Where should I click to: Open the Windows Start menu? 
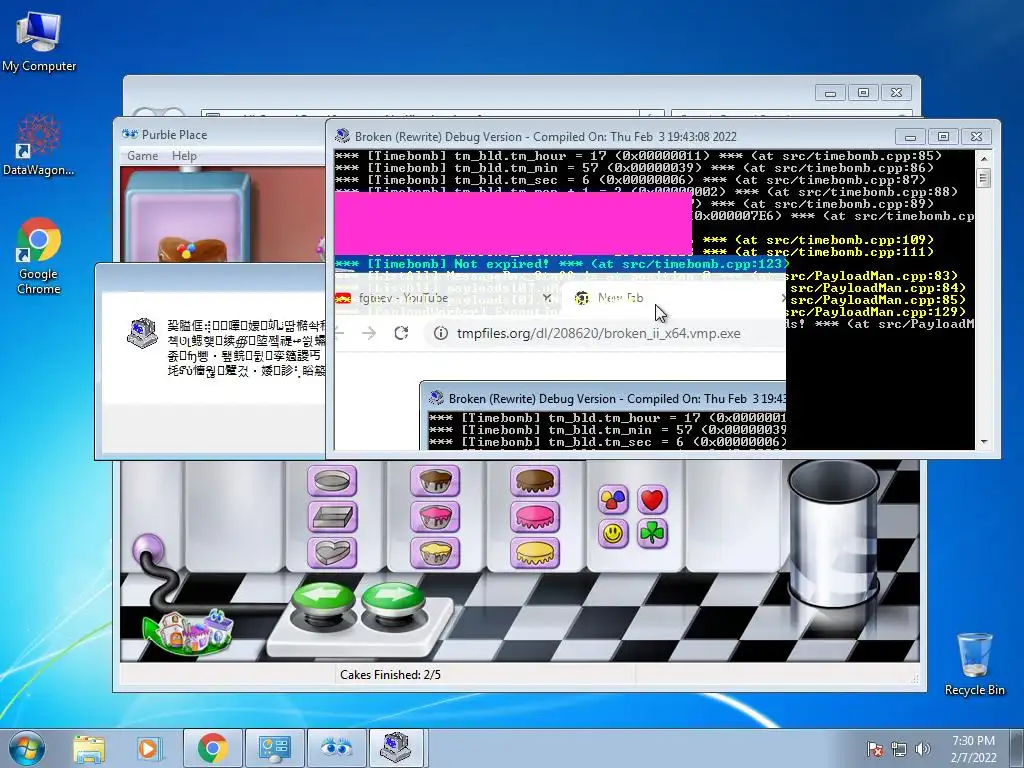click(26, 748)
